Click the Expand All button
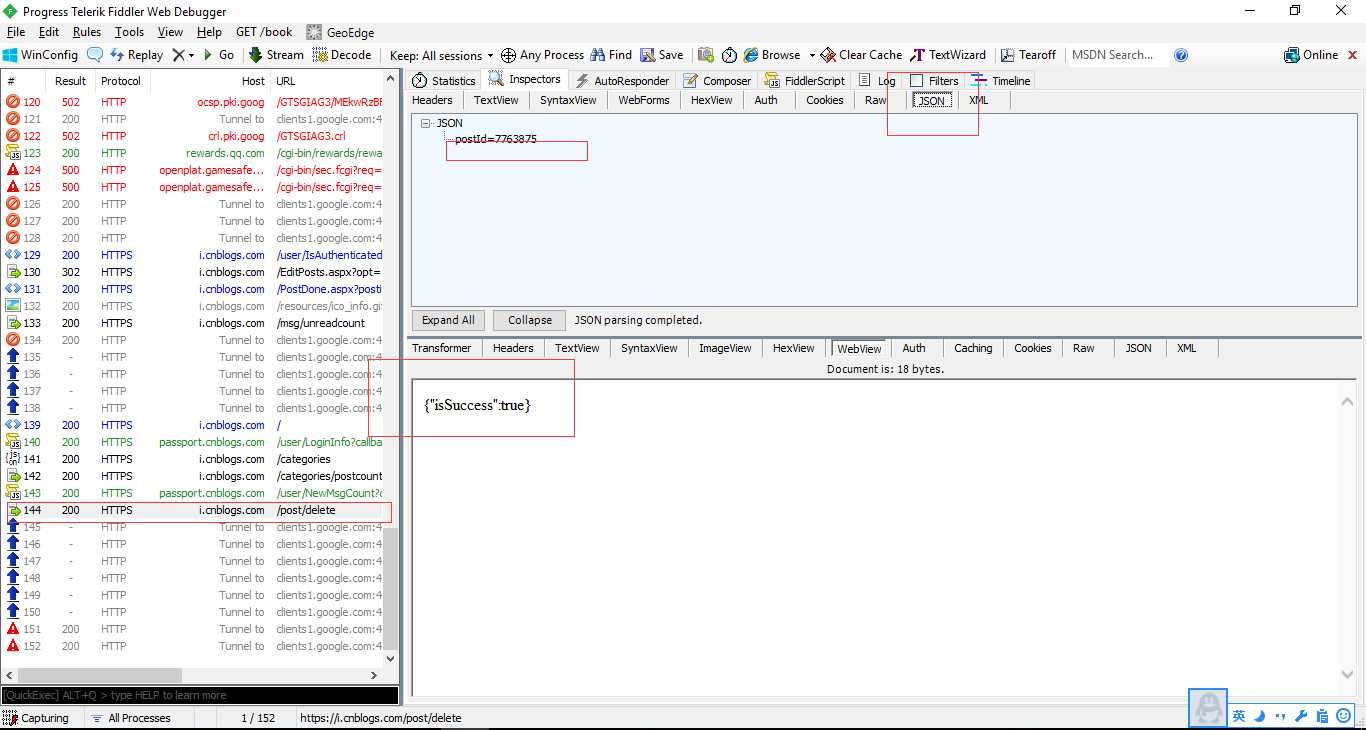 click(x=448, y=320)
